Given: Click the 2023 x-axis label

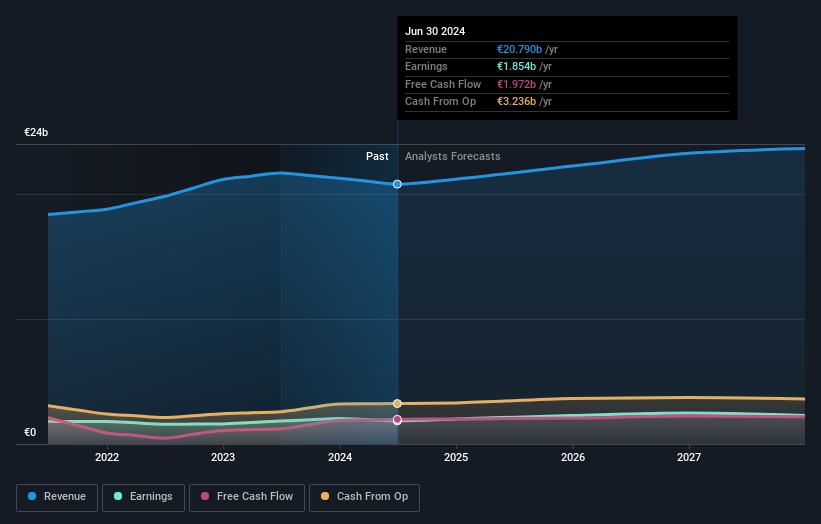Looking at the screenshot, I should pos(223,458).
